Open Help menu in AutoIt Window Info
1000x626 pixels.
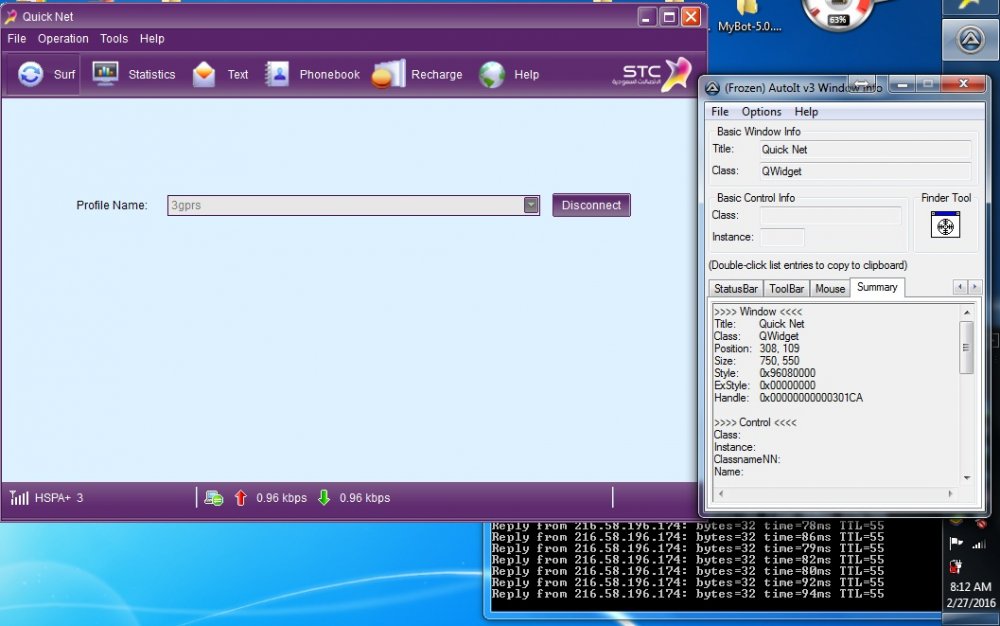point(806,112)
